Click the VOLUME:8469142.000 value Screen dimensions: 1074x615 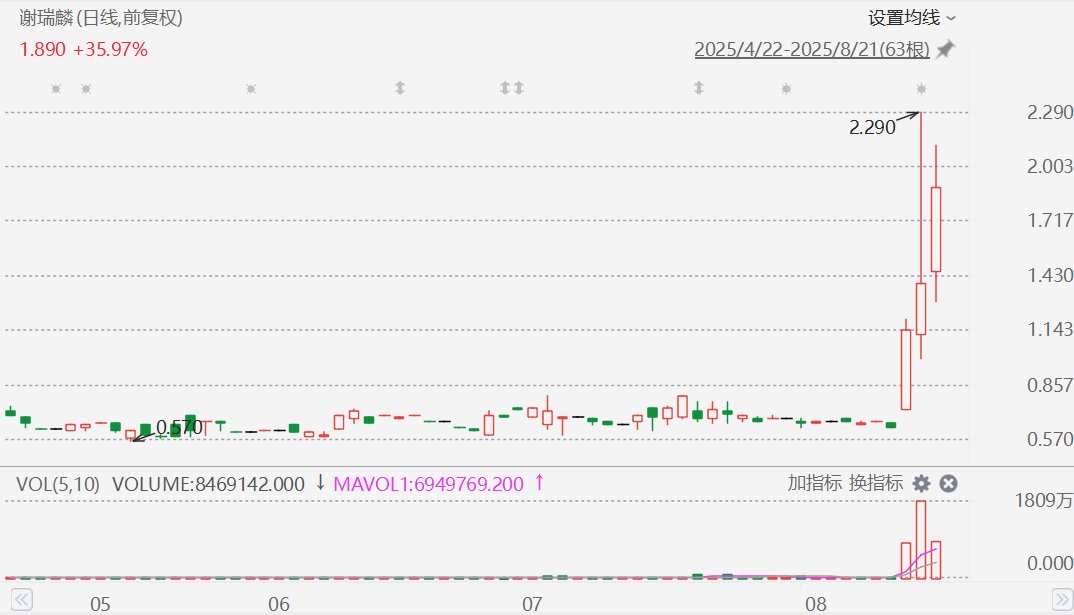(208, 484)
